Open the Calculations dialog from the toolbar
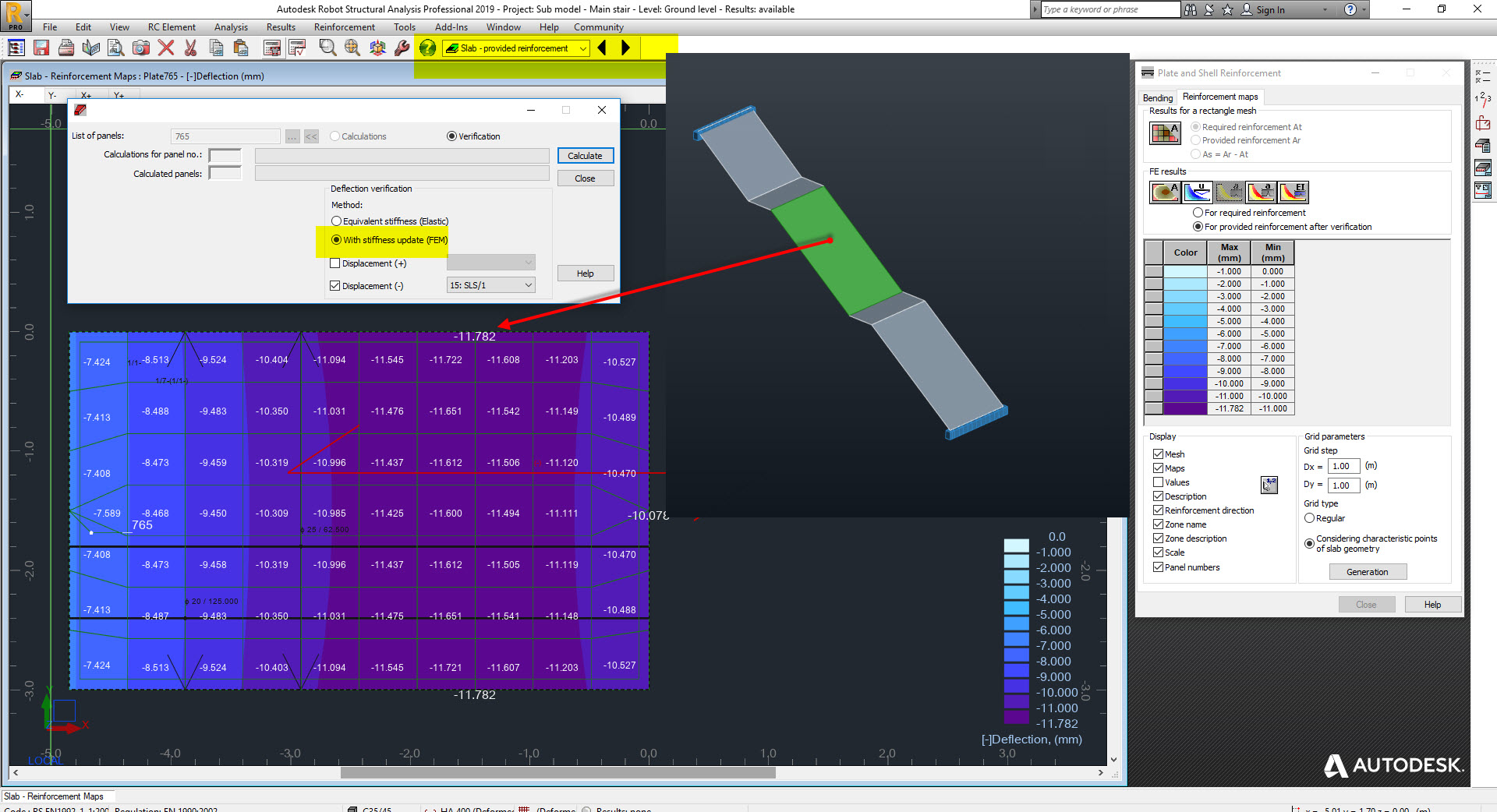This screenshot has height=812, width=1497. (x=272, y=48)
